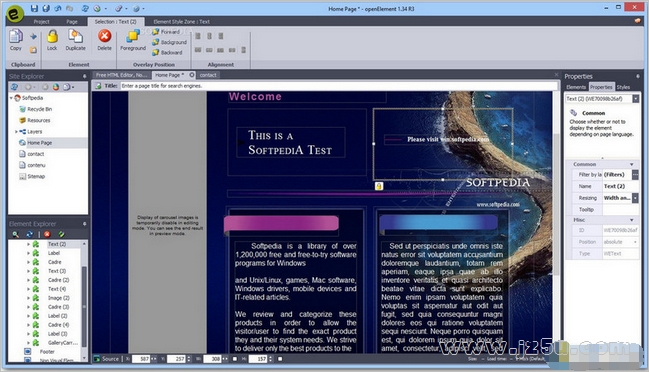Expand the Text (3) element tree node
This screenshot has height=372, width=649.
(28, 271)
